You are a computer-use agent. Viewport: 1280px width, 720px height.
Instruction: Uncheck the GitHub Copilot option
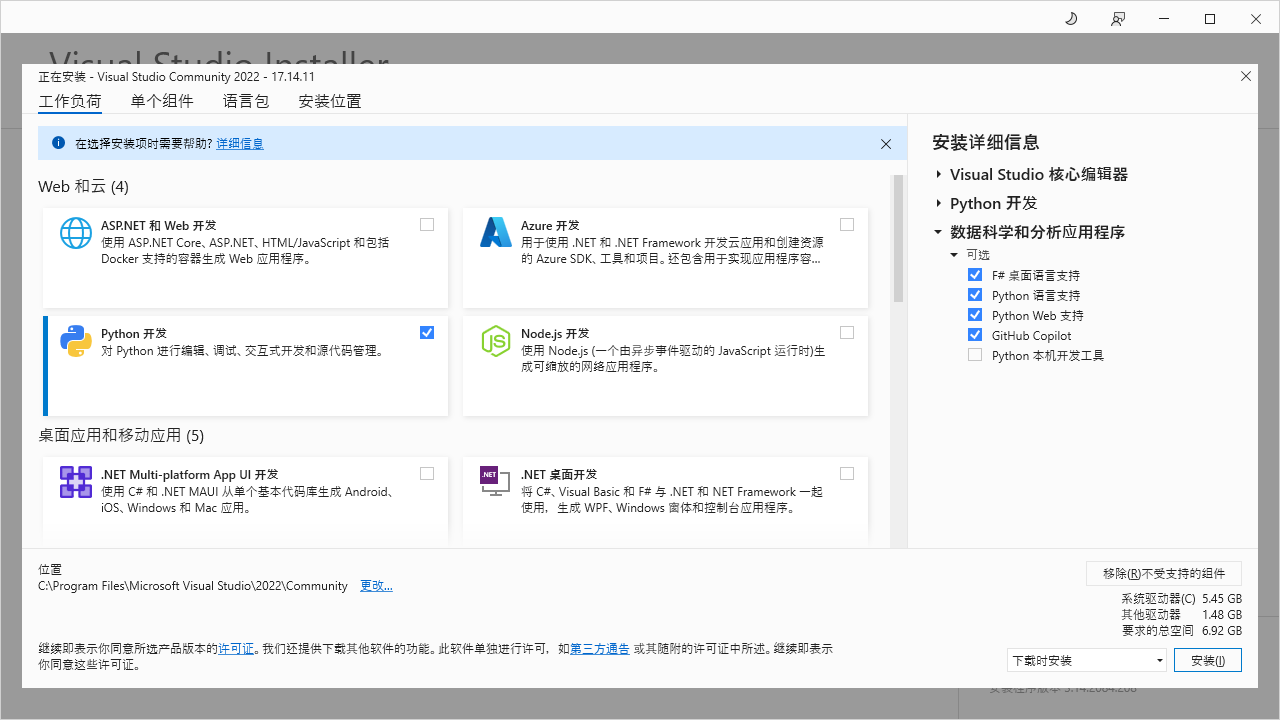tap(975, 335)
